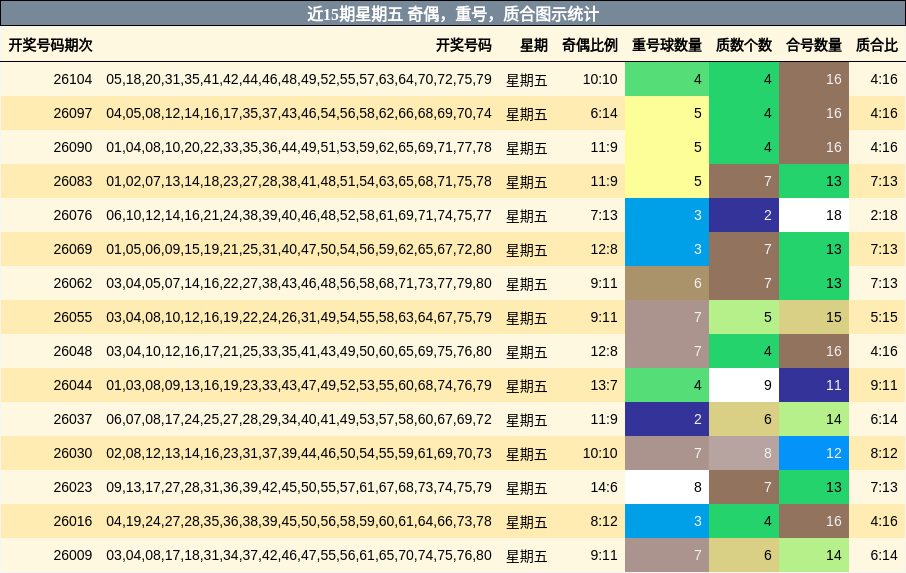Click prime-composite ratio 8:12 in row 26030
Image resolution: width=906 pixels, height=573 pixels.
884,453
